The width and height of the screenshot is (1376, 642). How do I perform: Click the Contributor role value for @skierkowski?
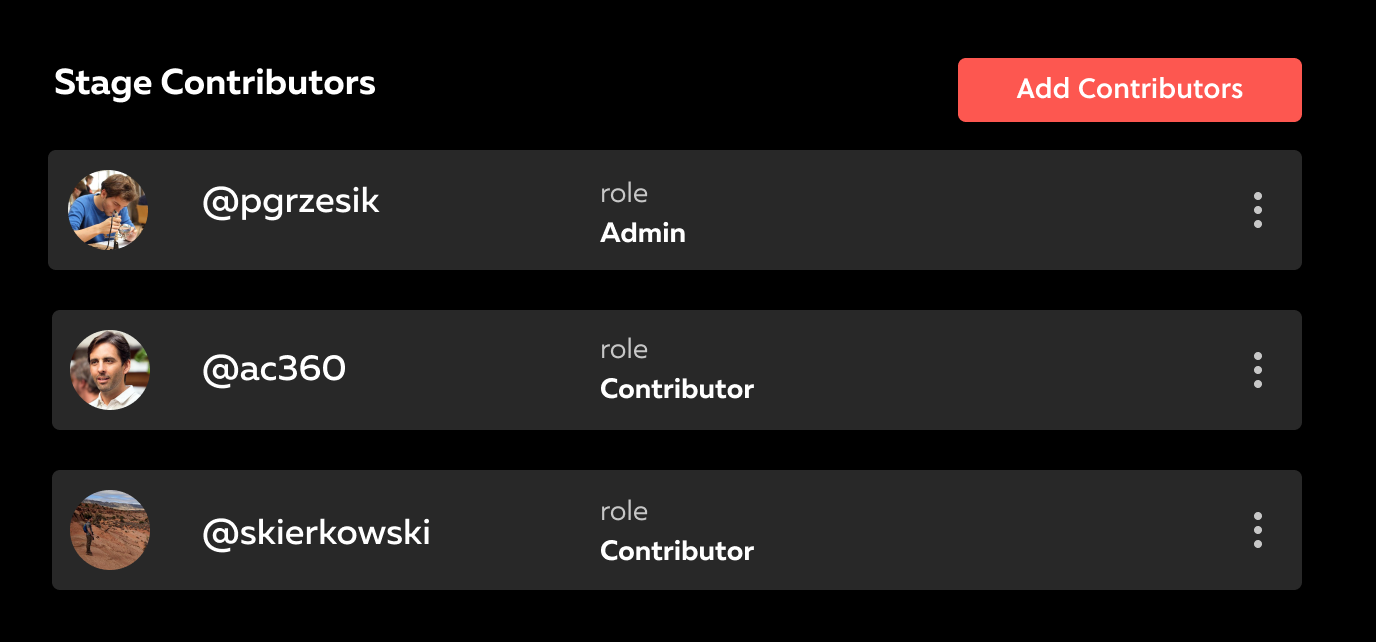677,551
